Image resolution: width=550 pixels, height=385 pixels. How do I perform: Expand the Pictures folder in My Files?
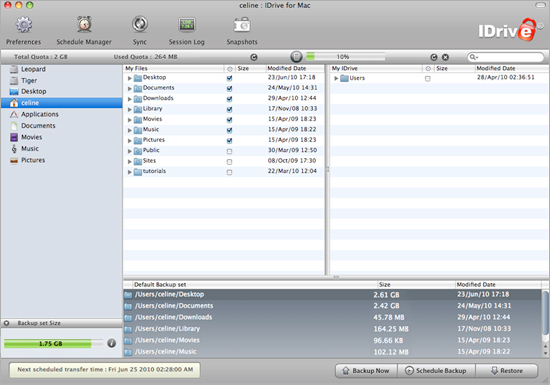(129, 141)
